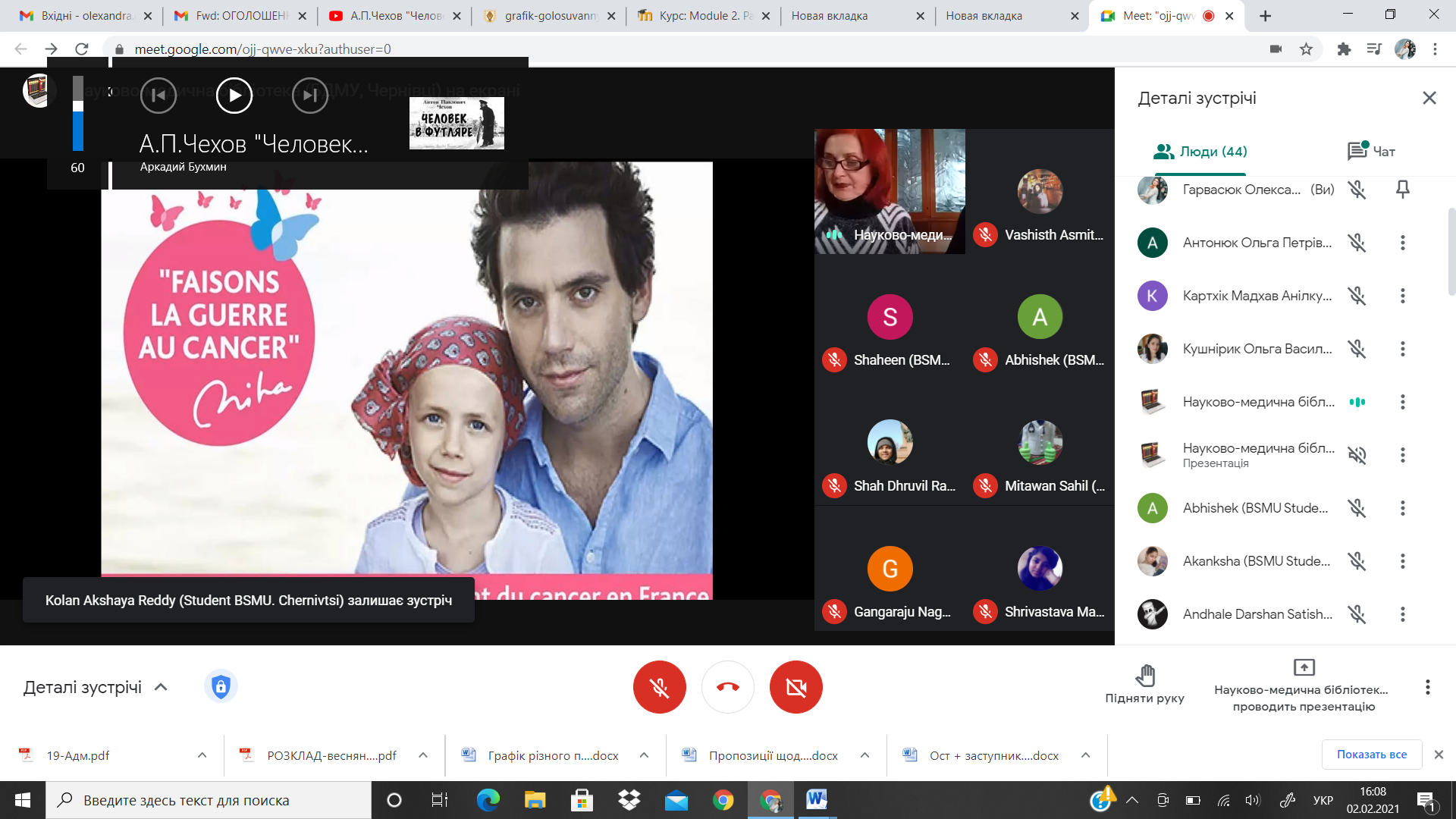
Task: Toggle your microphone with the red mute button
Action: pyautogui.click(x=660, y=687)
